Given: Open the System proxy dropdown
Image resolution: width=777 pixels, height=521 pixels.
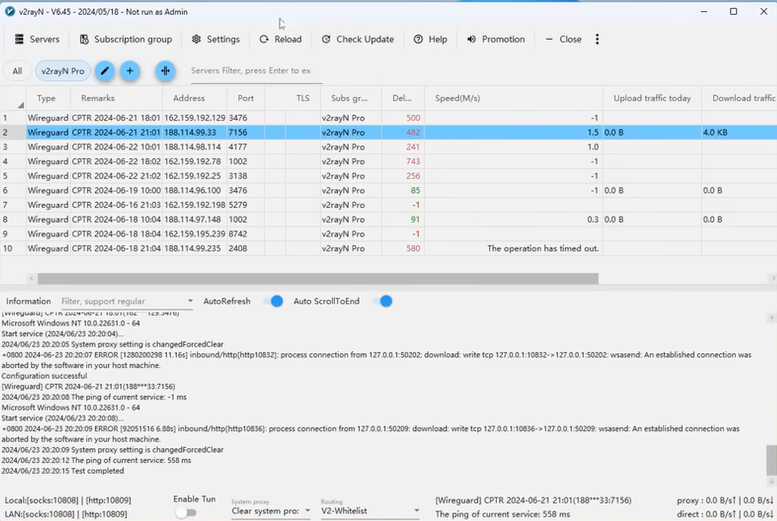Looking at the screenshot, I should coord(271,511).
